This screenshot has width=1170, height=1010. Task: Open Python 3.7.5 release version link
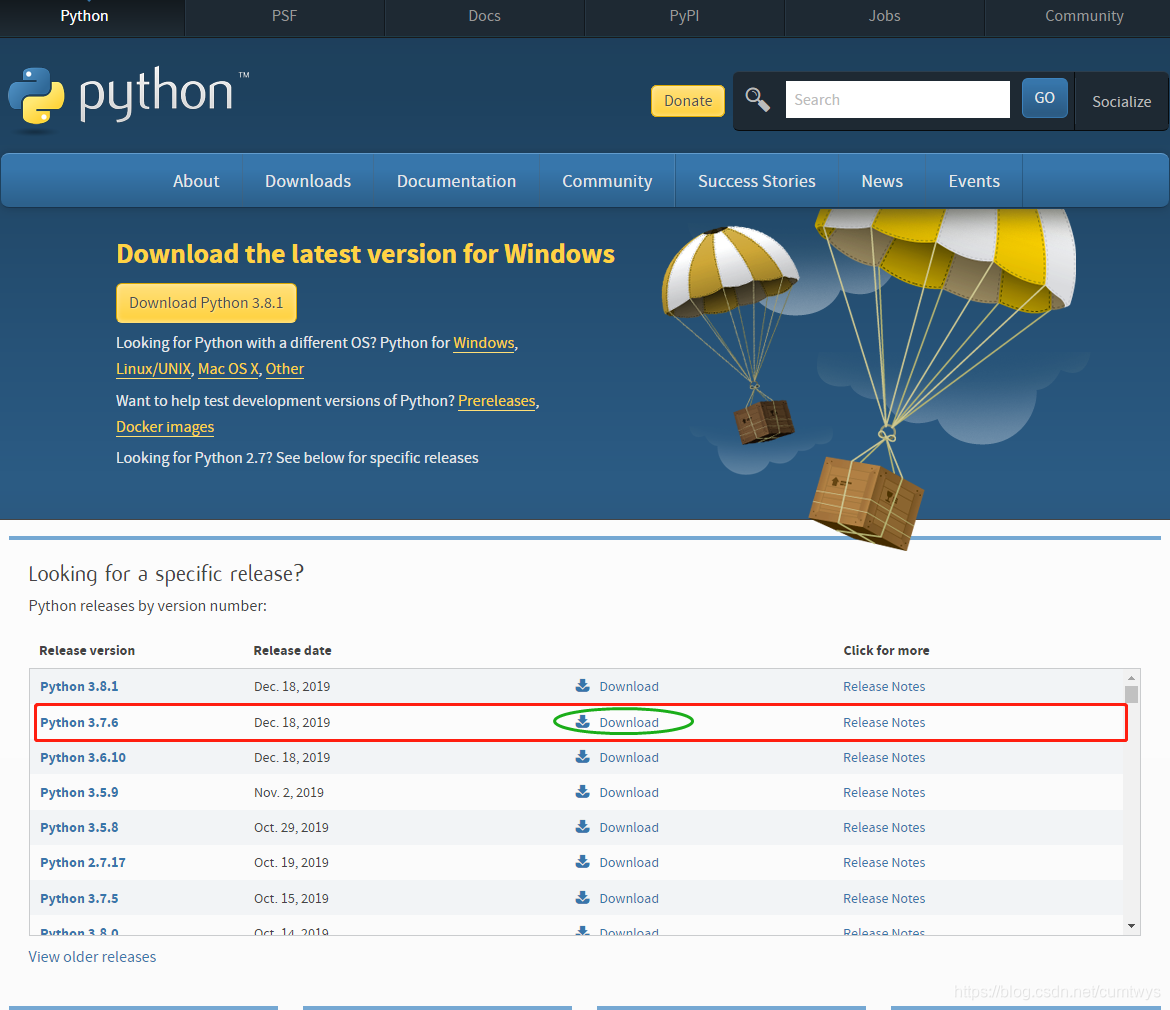[79, 898]
